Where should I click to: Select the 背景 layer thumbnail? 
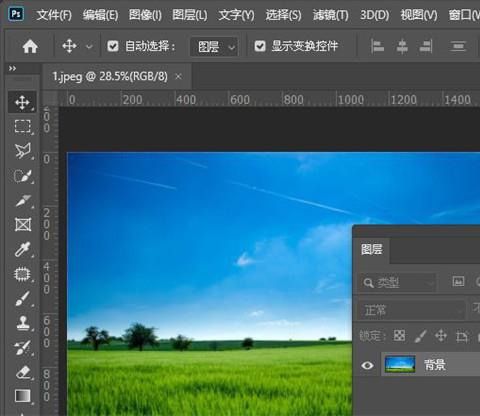pos(400,364)
